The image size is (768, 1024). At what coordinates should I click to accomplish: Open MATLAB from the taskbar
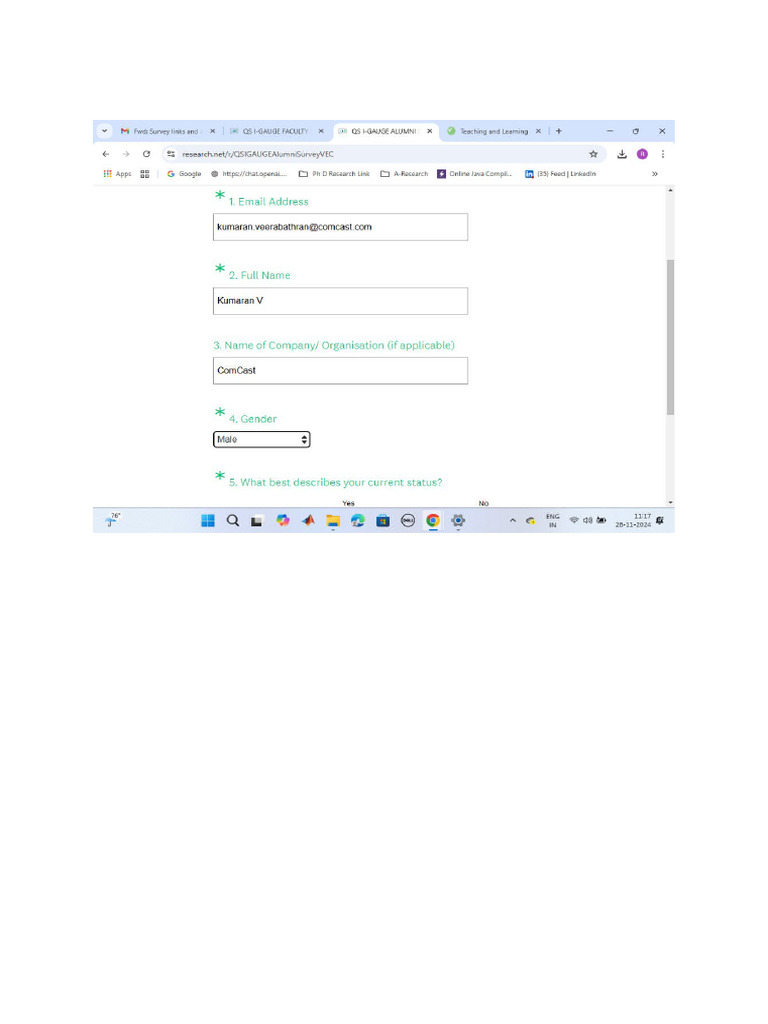(x=308, y=520)
